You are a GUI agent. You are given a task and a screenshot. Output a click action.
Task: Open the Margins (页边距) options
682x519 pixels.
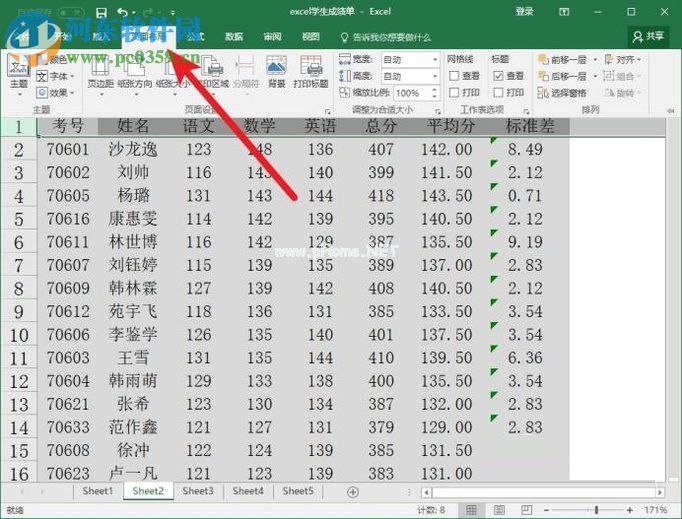100,73
